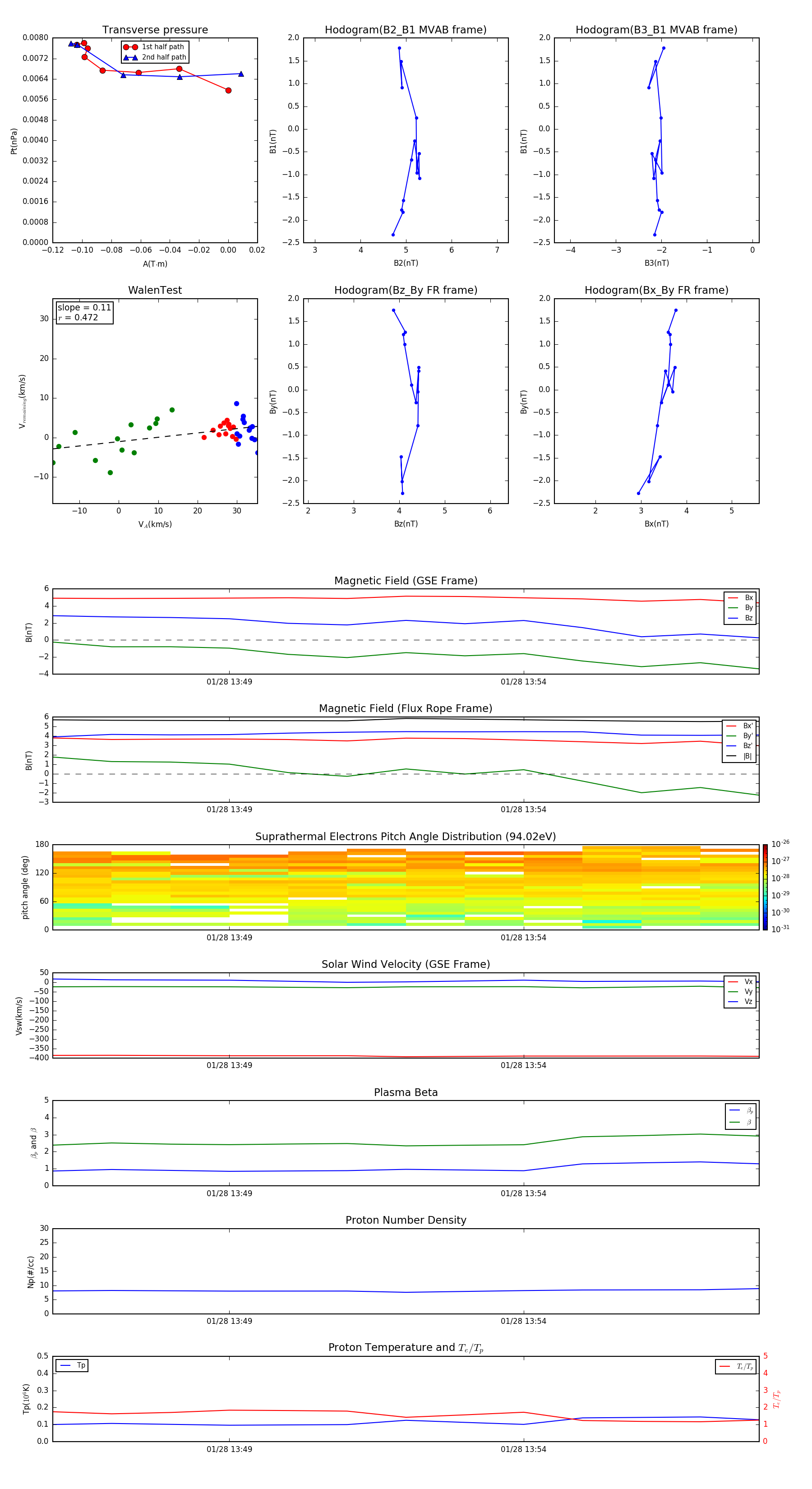Click the '2nd half path' legend entry
The width and height of the screenshot is (812, 1489).
(154, 57)
